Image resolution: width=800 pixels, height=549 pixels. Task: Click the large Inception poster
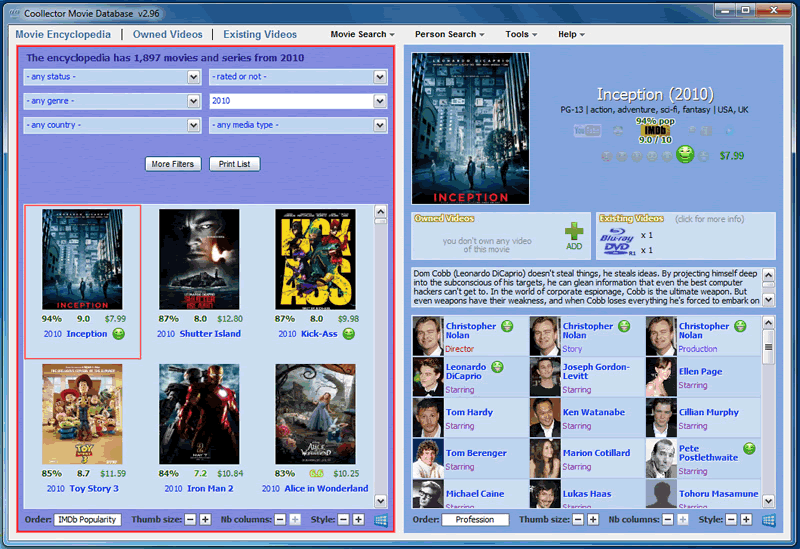pyautogui.click(x=470, y=129)
